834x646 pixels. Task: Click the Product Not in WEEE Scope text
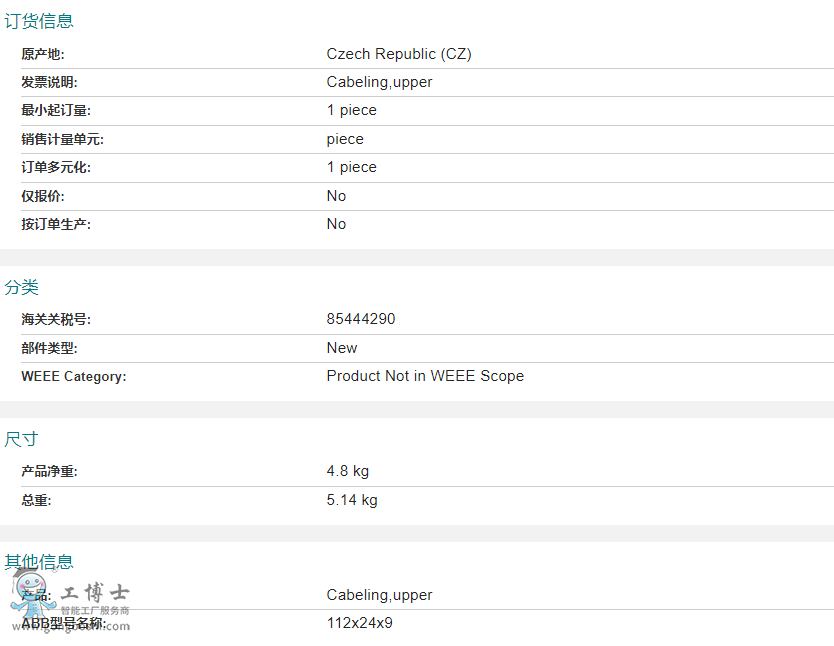pos(425,376)
